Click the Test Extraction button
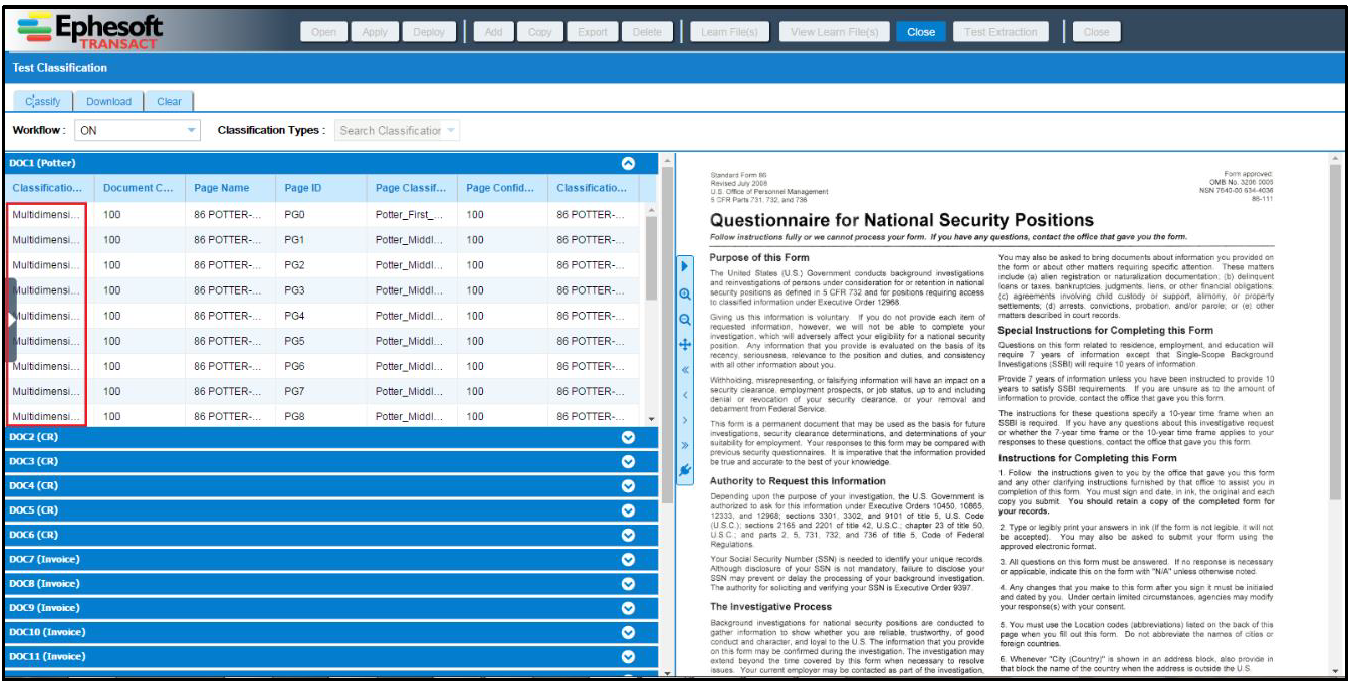Viewport: 1351px width, 684px height. point(1001,32)
